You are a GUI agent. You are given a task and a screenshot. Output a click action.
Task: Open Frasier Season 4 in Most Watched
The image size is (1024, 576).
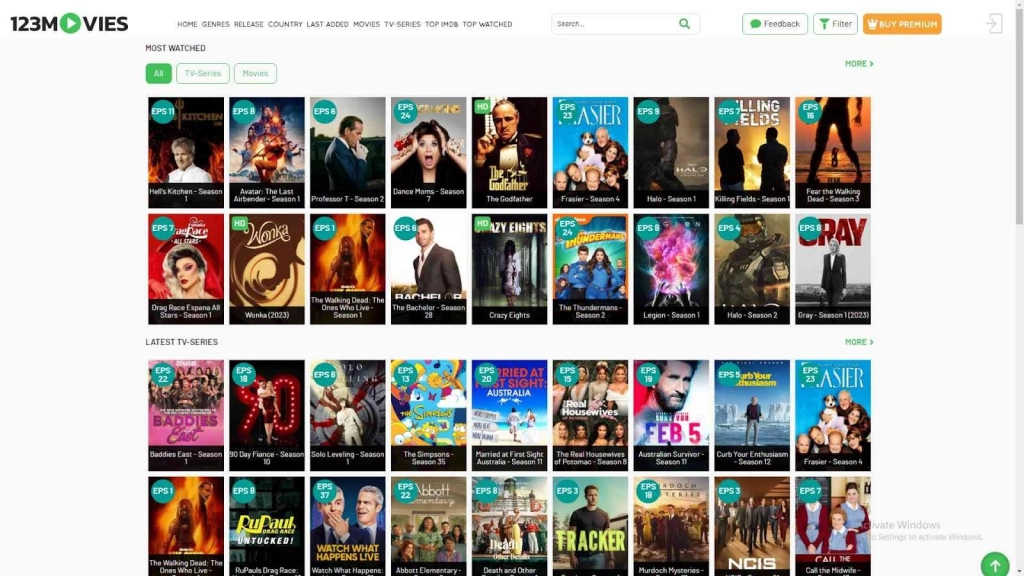click(x=590, y=152)
